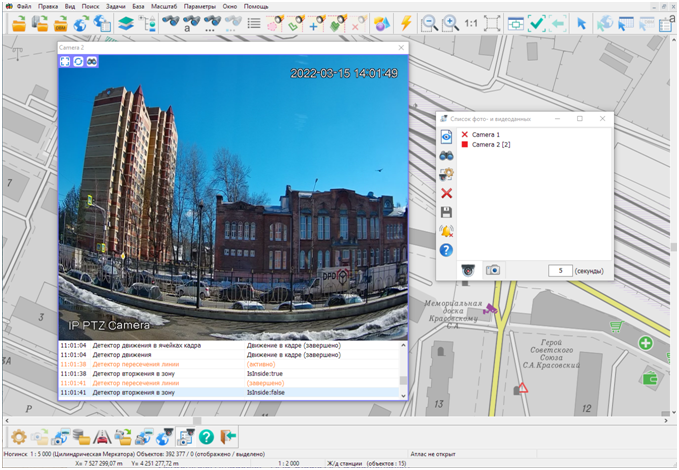Screen dimensions: 679x470
Task: Toggle fullscreen icon in Camera 2 window
Action: 66,62
